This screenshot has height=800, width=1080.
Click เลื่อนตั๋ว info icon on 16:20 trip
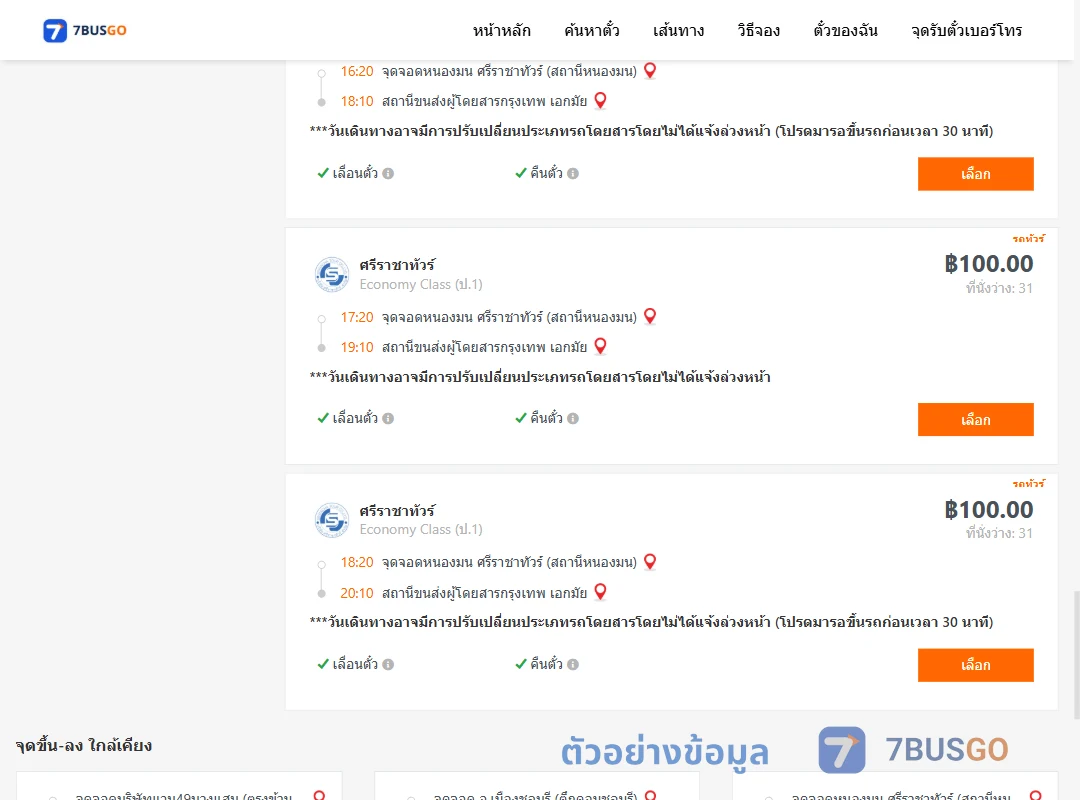tap(388, 174)
